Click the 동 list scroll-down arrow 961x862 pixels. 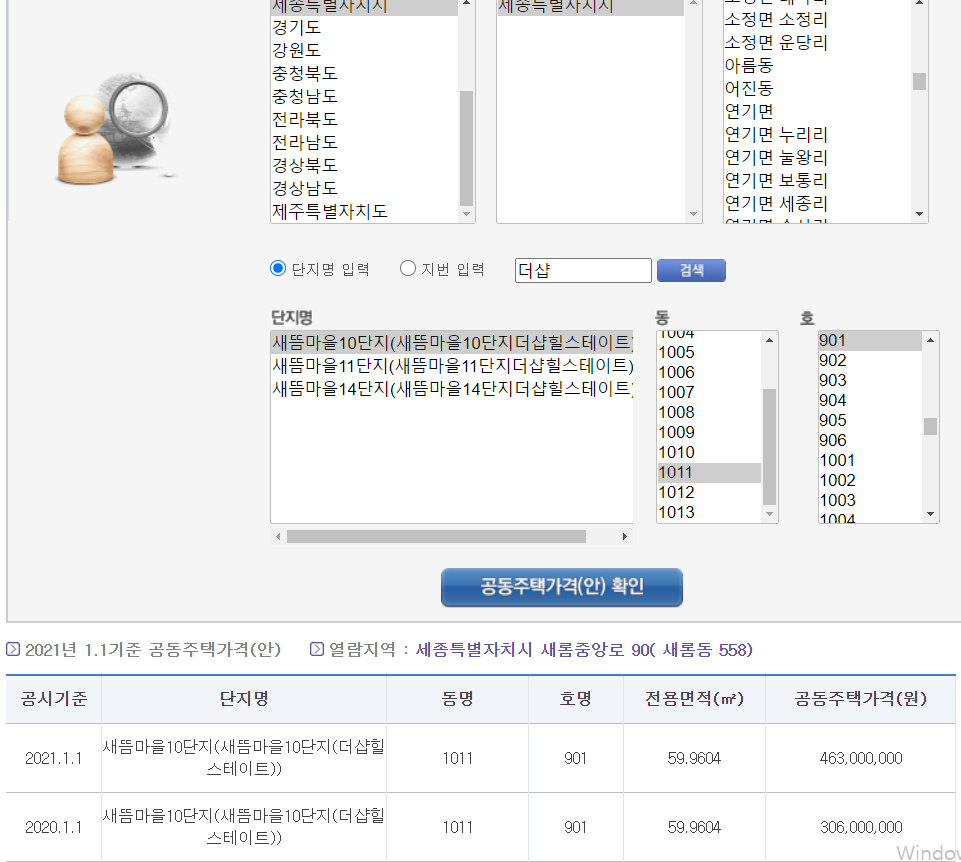point(770,514)
